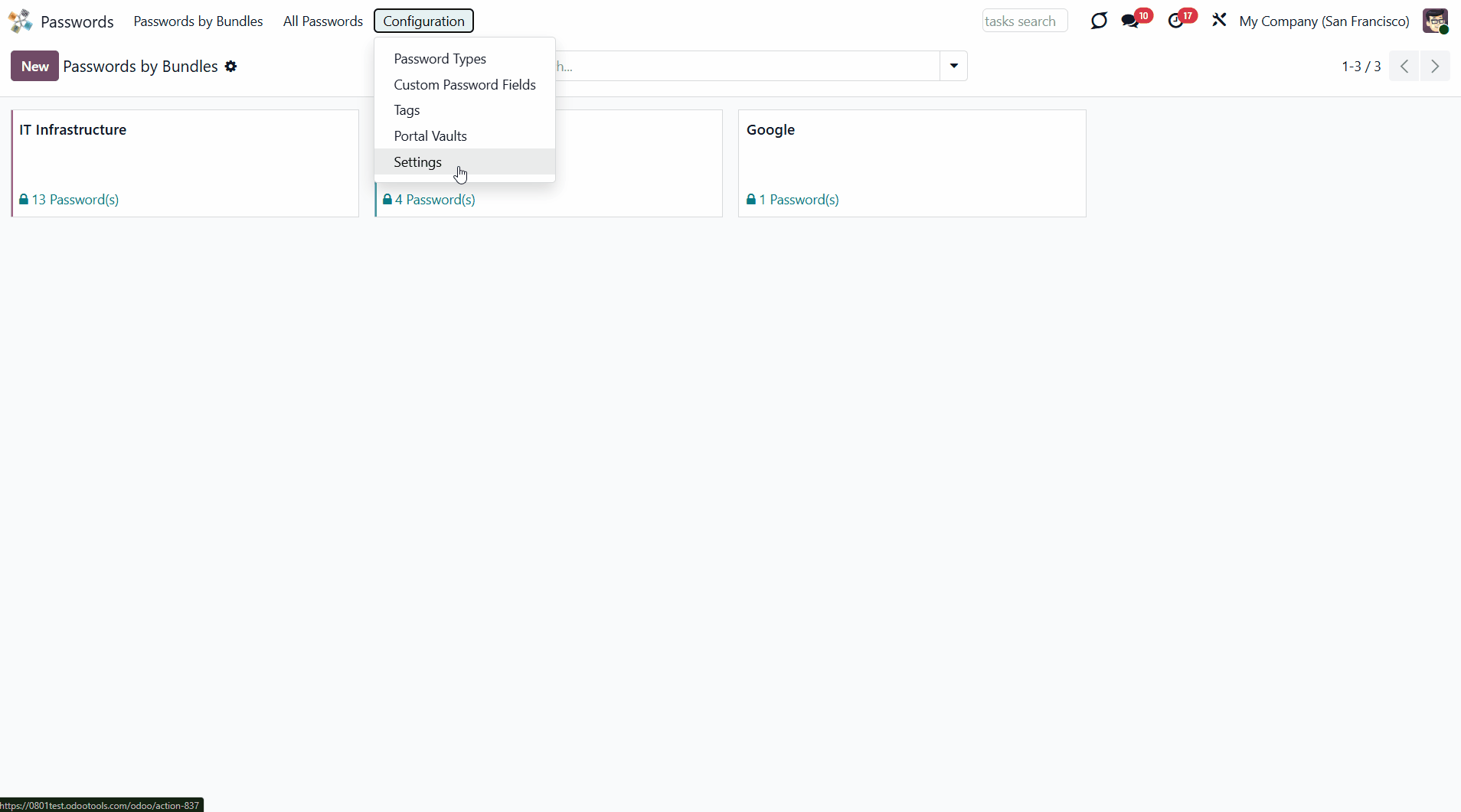Click the wrench debug tools icon
Screen dimensions: 1461x812
[x=1219, y=21]
